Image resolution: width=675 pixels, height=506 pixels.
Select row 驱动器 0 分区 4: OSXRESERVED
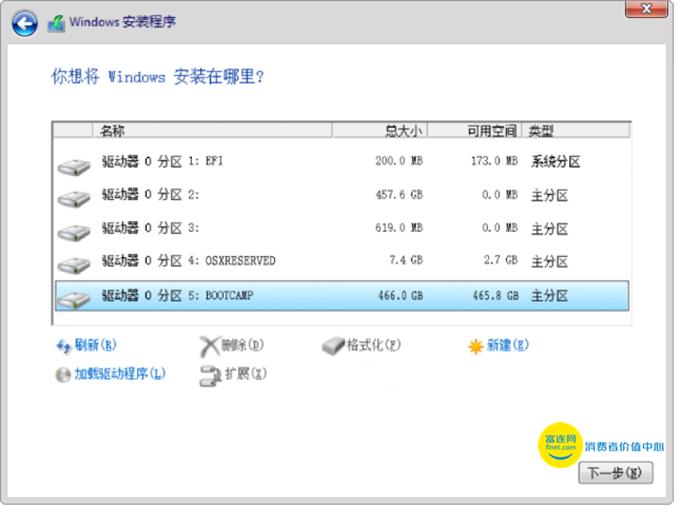[342, 261]
